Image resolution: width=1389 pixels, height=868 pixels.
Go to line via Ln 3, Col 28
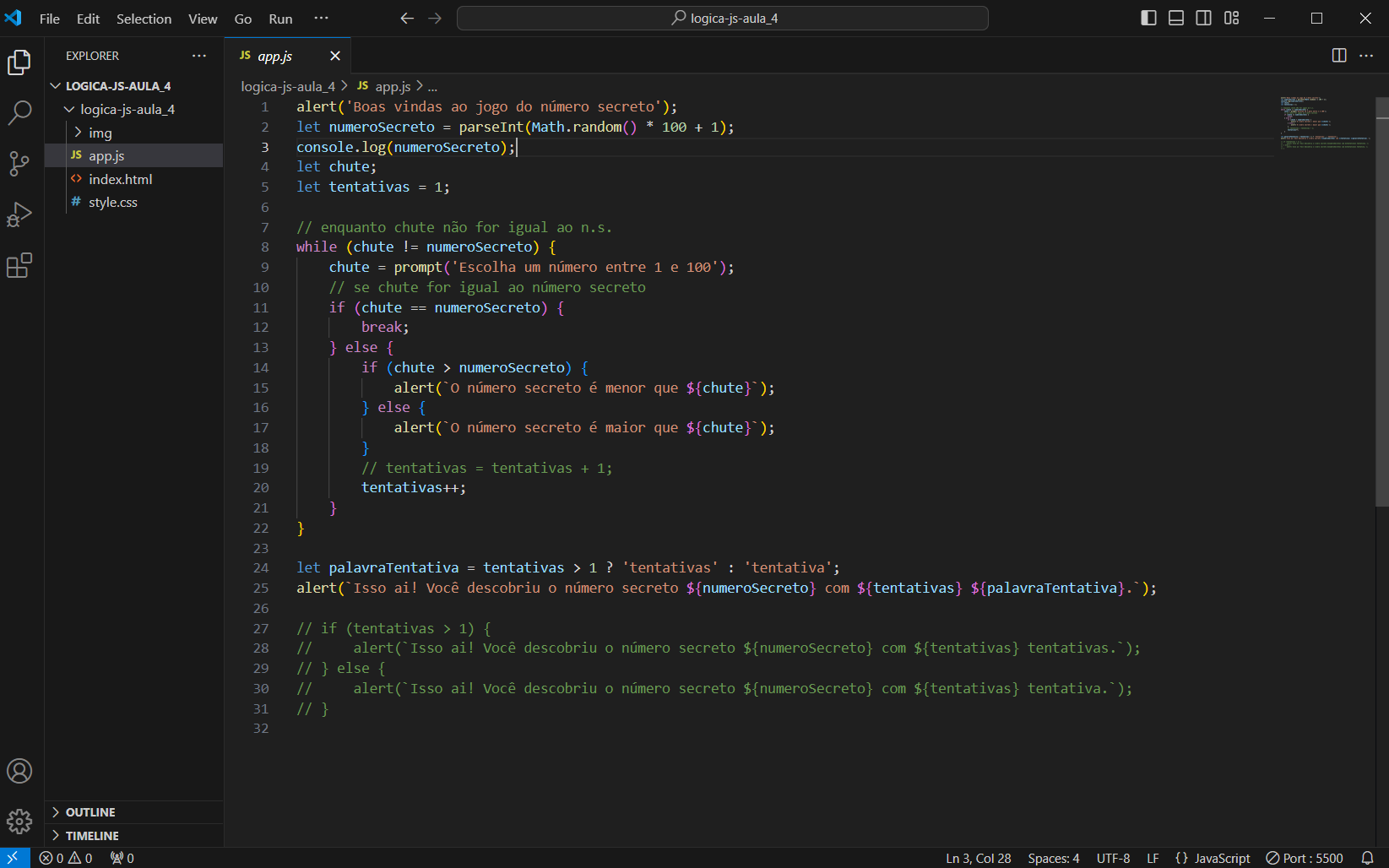pos(978,858)
